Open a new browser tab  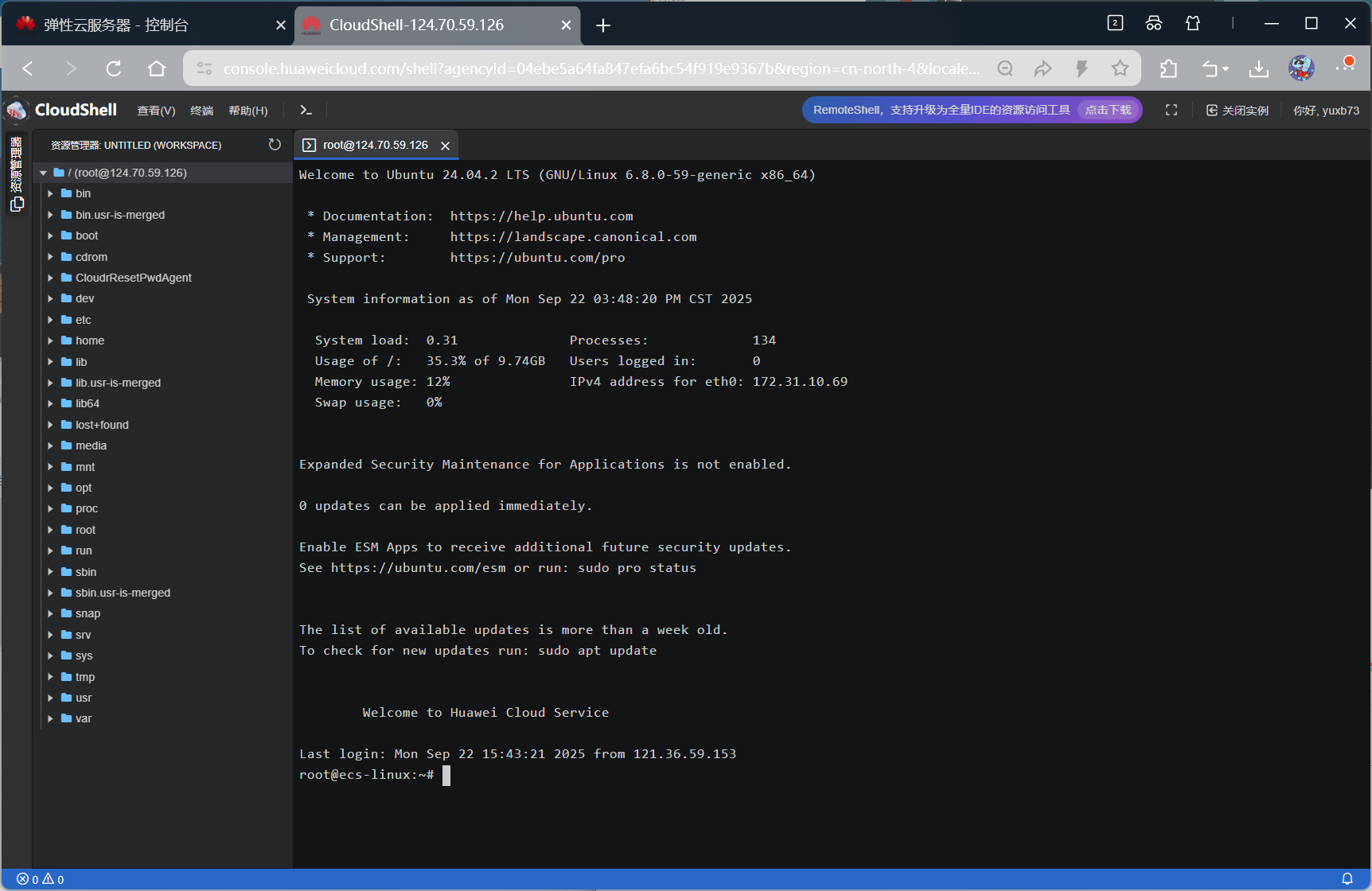603,25
